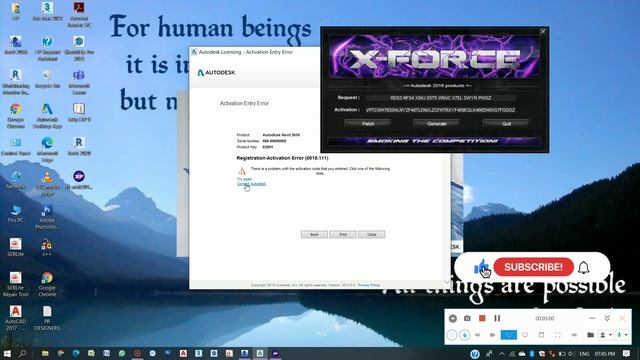This screenshot has width=640, height=360.
Task: Open the Autodesk Desktop App shortcut
Action: pos(47,116)
